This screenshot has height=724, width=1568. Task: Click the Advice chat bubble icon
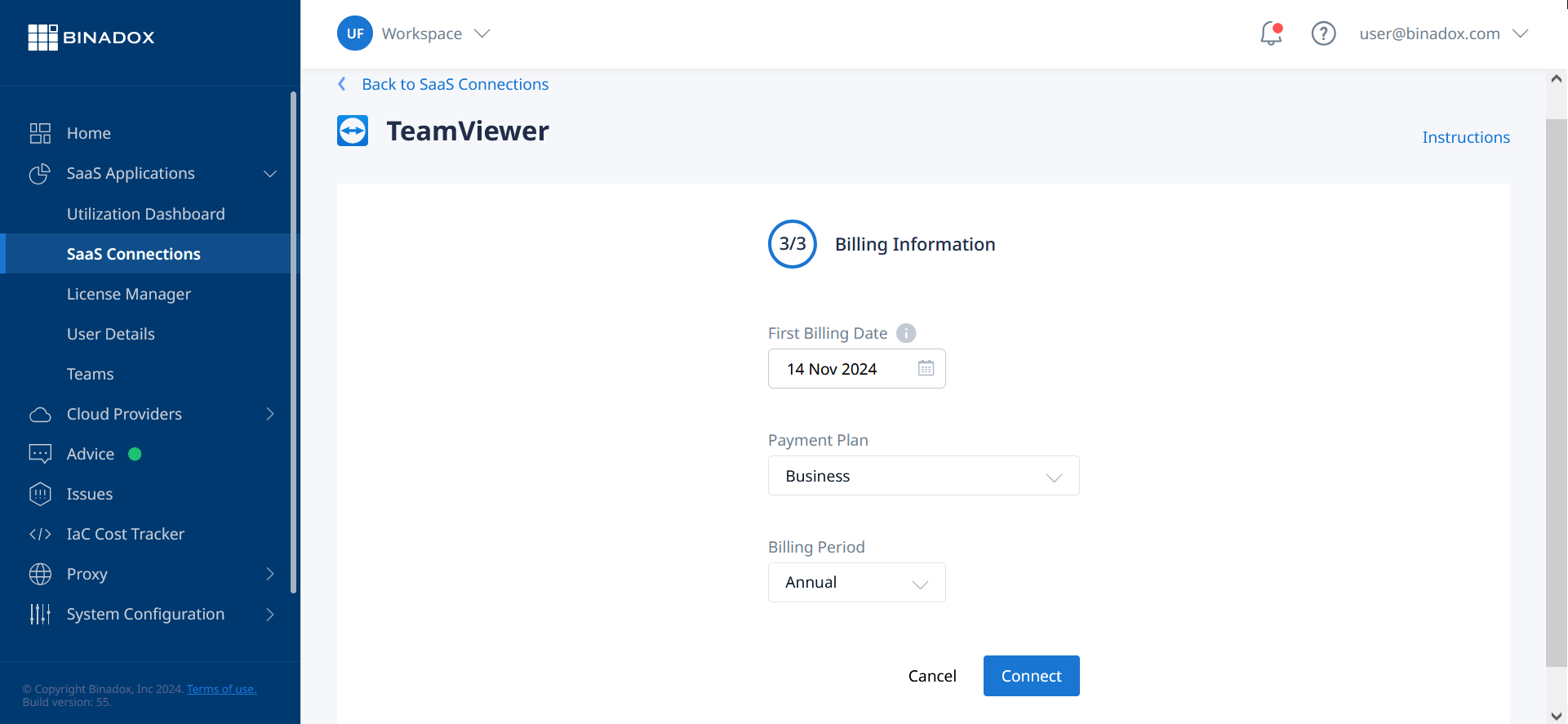click(40, 454)
